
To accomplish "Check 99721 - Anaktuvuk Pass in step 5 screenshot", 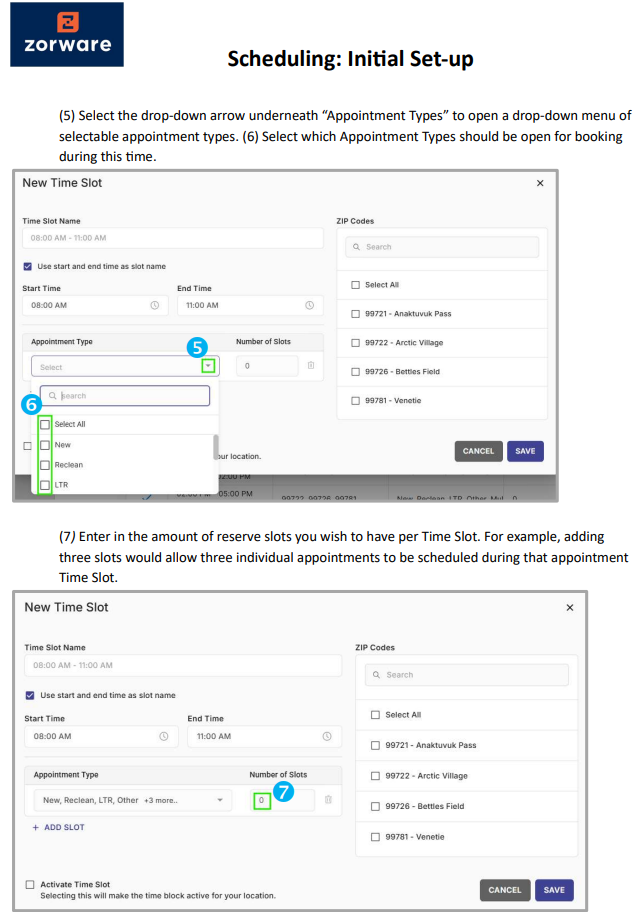I will click(x=355, y=314).
